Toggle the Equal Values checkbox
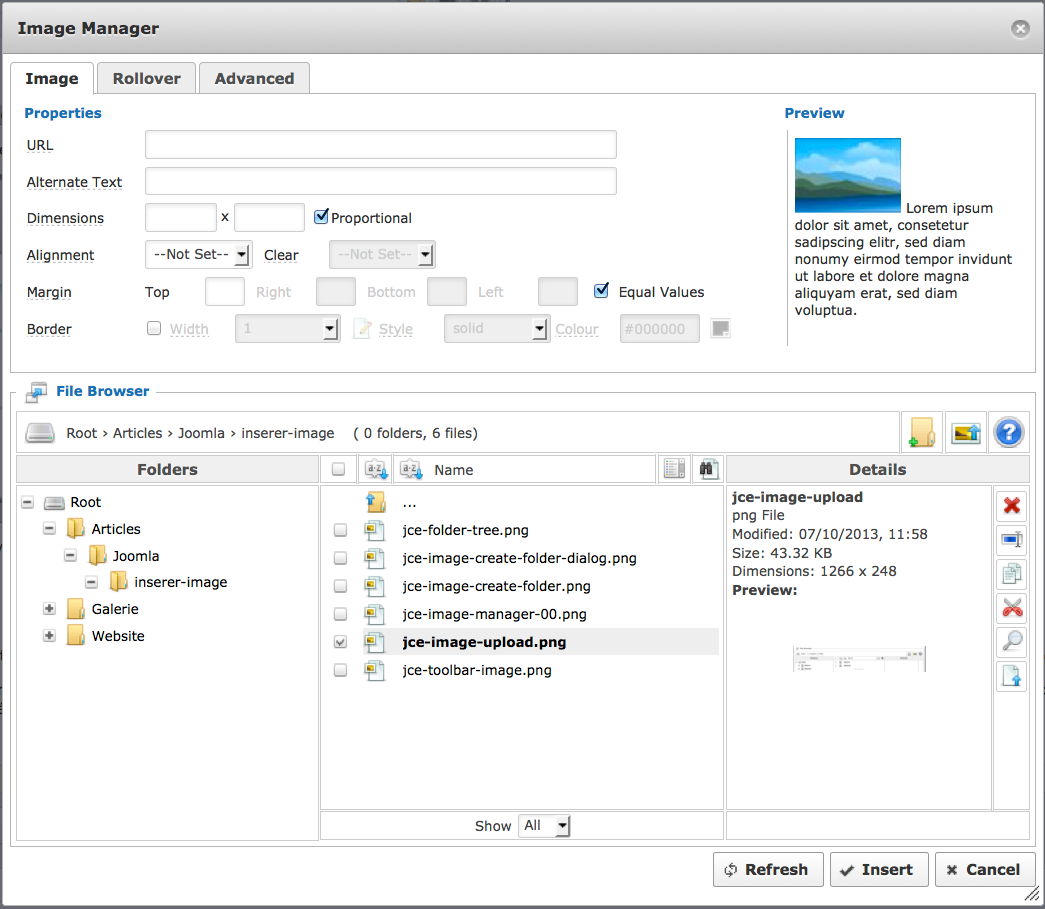1045x909 pixels. pyautogui.click(x=601, y=291)
